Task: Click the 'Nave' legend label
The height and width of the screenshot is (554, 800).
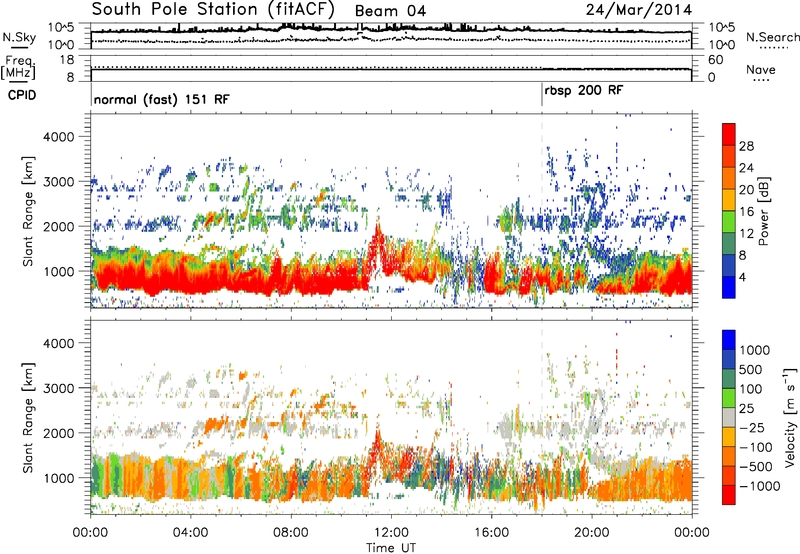Action: (761, 69)
